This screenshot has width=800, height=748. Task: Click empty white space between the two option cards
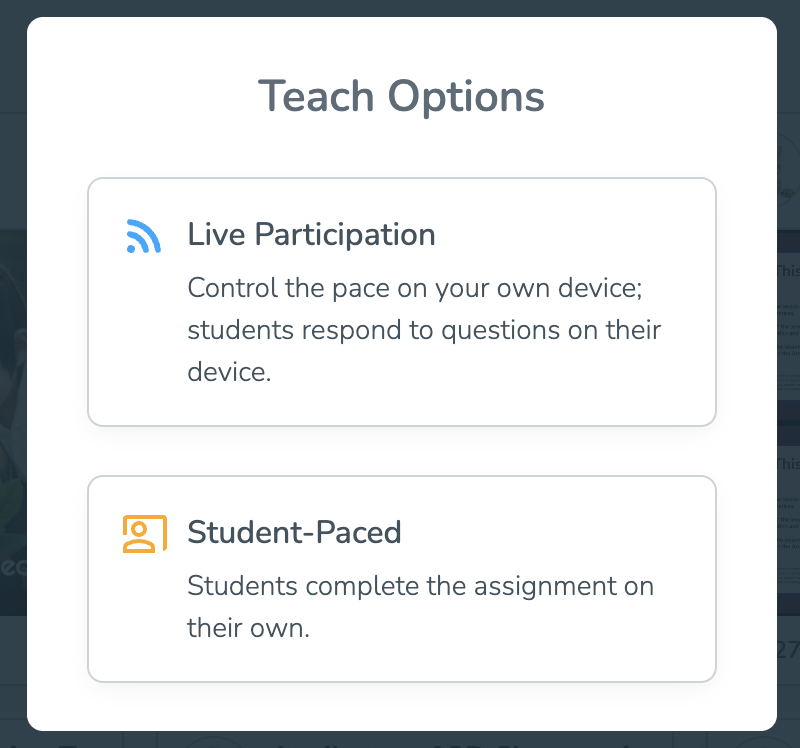(x=402, y=451)
